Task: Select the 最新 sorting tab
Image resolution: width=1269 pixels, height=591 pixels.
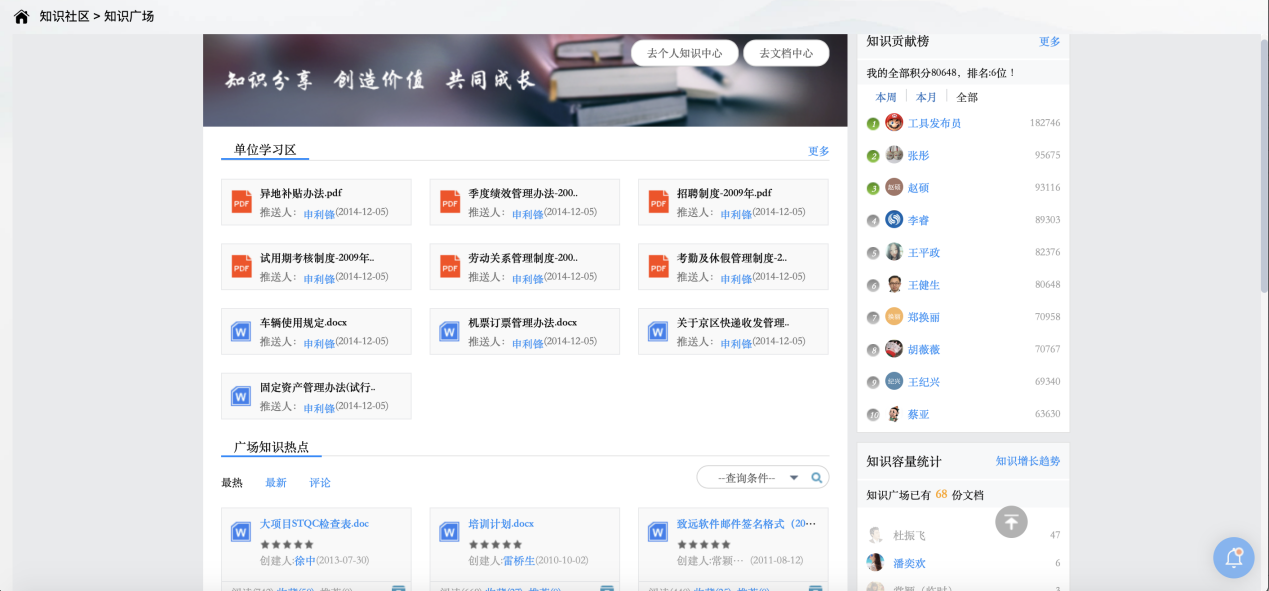Action: (x=276, y=483)
